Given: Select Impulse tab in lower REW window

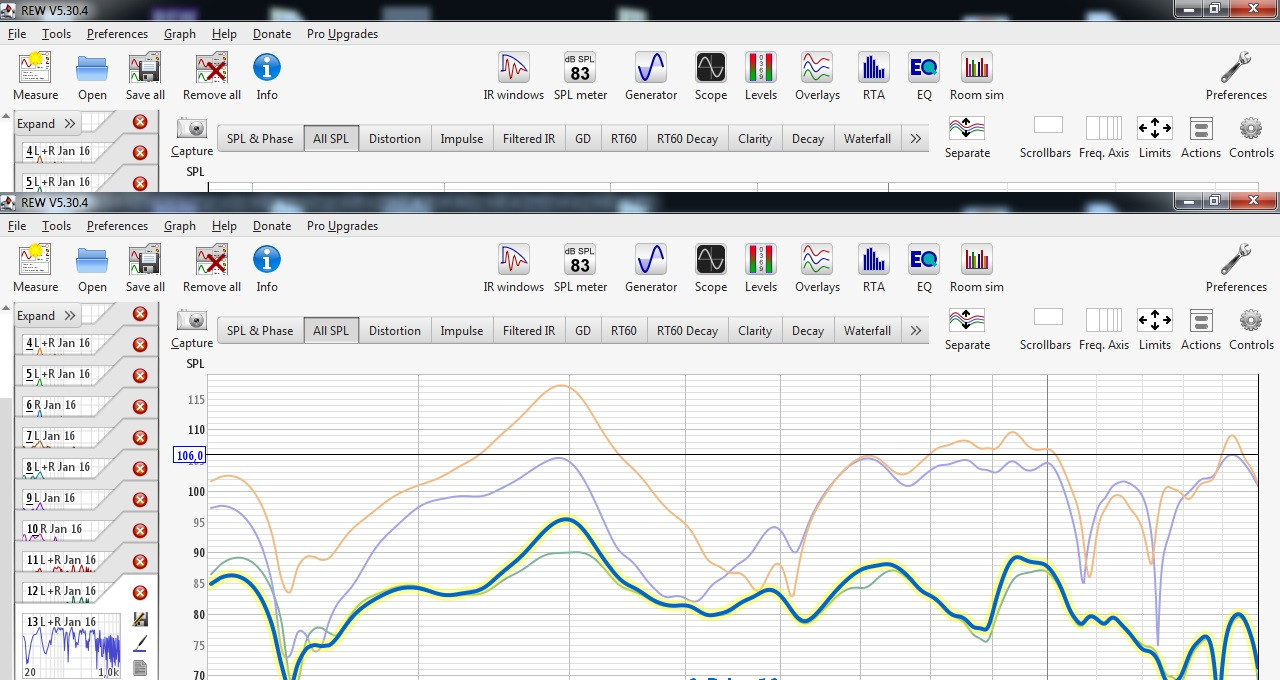Looking at the screenshot, I should pyautogui.click(x=462, y=331).
